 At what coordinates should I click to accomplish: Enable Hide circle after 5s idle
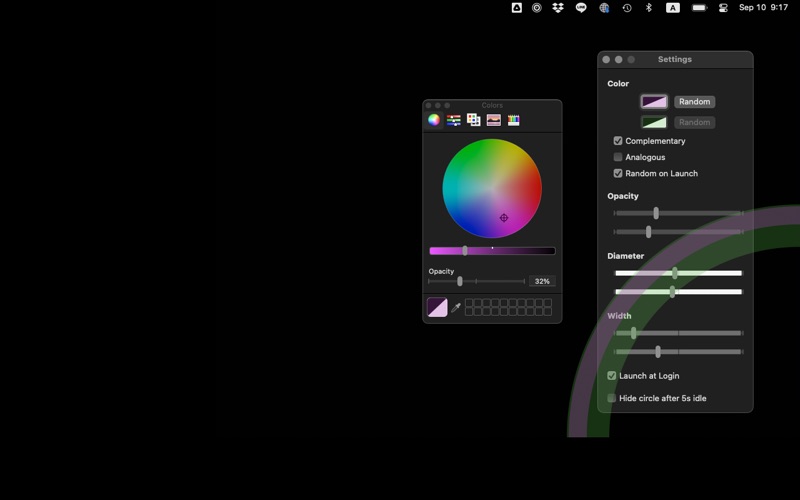612,398
